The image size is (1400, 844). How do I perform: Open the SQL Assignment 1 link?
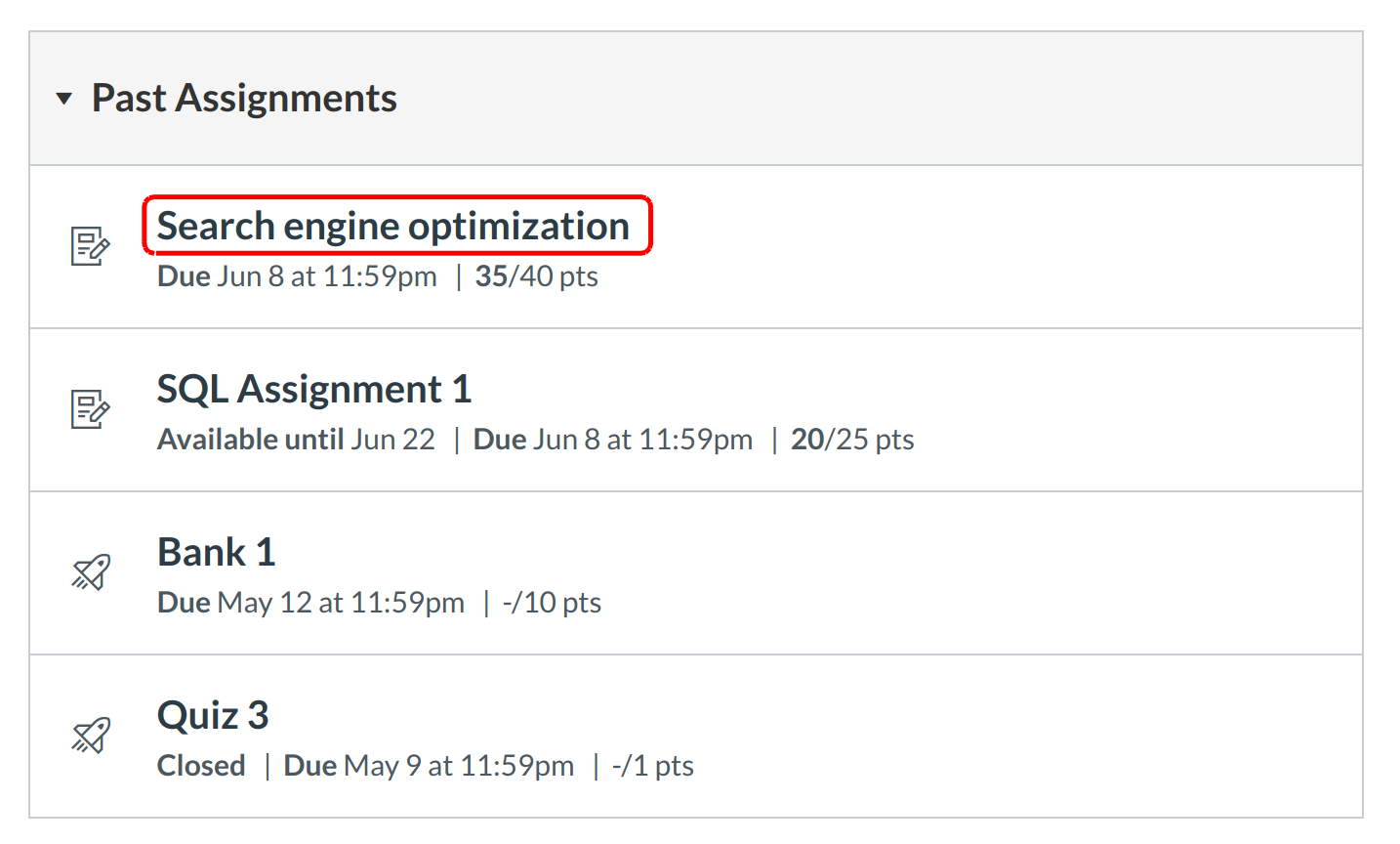314,390
